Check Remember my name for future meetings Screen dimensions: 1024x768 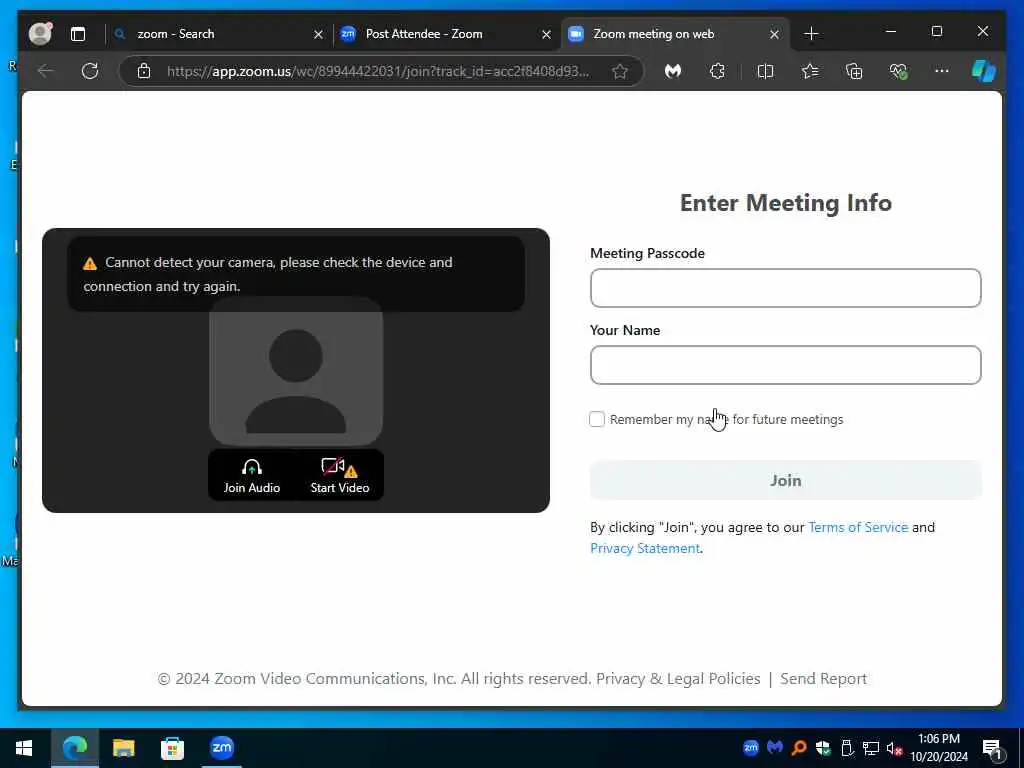tap(597, 419)
